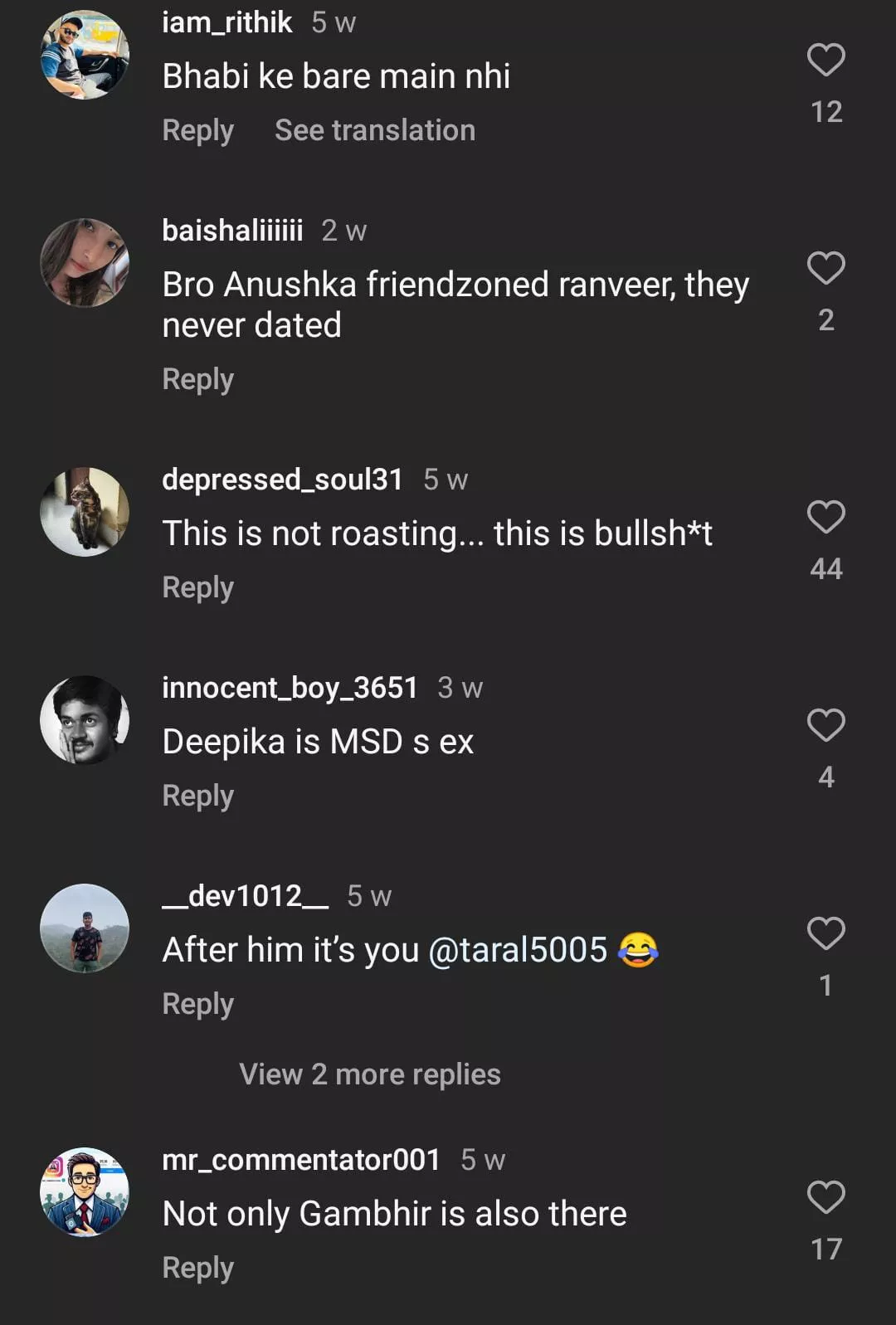Reply to iam_rithik's comment

pos(197,130)
